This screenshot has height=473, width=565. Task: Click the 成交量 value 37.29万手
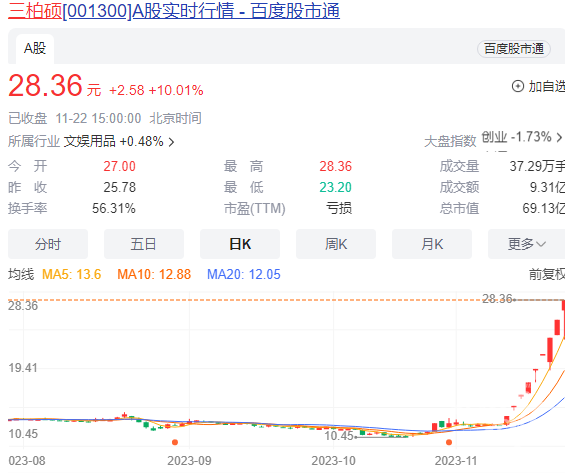pos(537,166)
